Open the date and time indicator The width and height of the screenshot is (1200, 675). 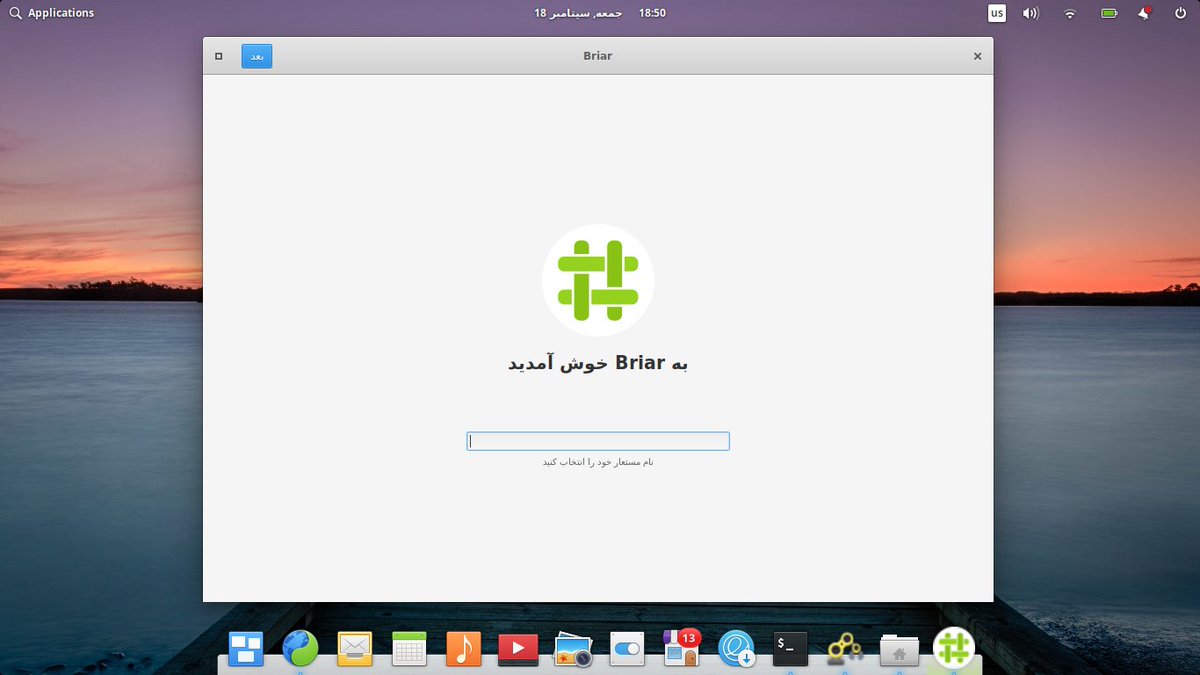tap(600, 13)
